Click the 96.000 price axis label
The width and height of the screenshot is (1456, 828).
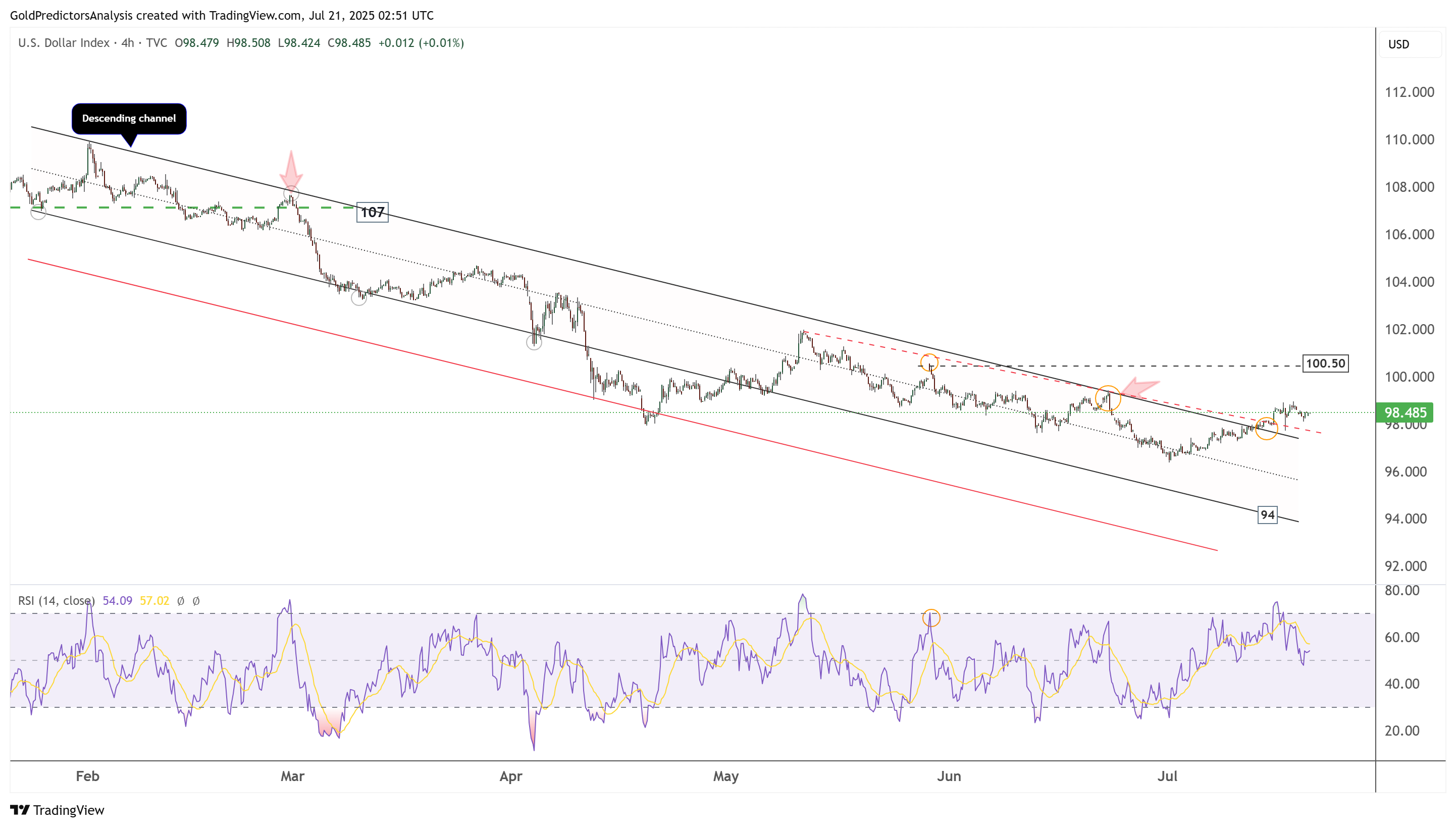pos(1406,472)
